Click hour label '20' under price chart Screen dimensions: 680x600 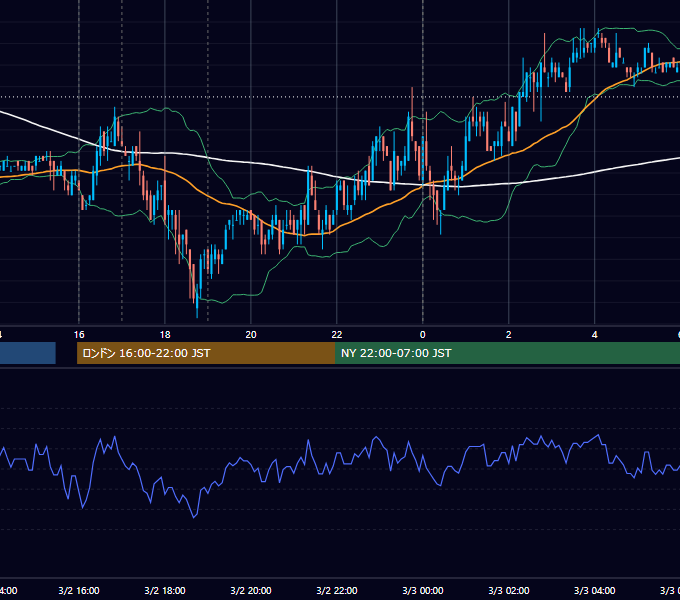pos(251,335)
